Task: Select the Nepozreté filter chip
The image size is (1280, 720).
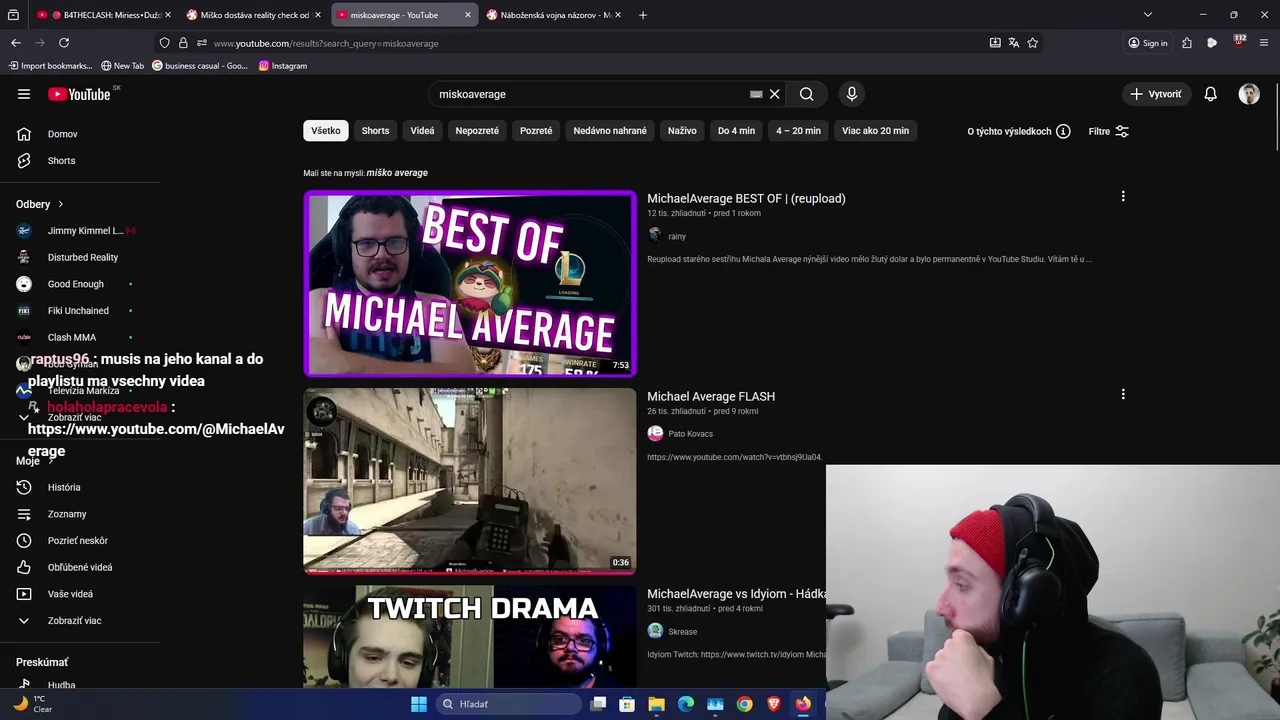Action: tap(477, 131)
